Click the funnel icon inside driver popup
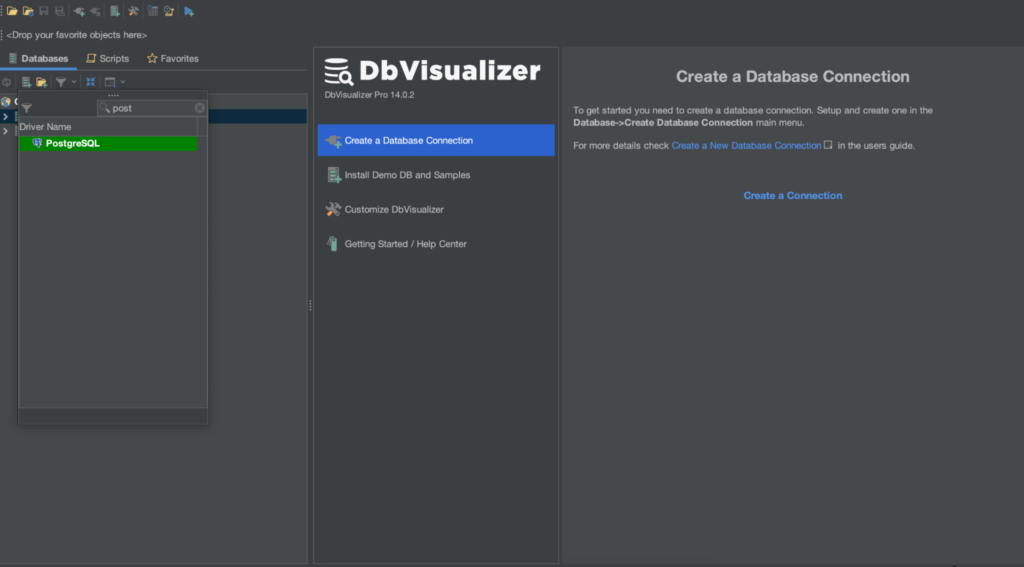This screenshot has height=567, width=1024. [x=27, y=108]
